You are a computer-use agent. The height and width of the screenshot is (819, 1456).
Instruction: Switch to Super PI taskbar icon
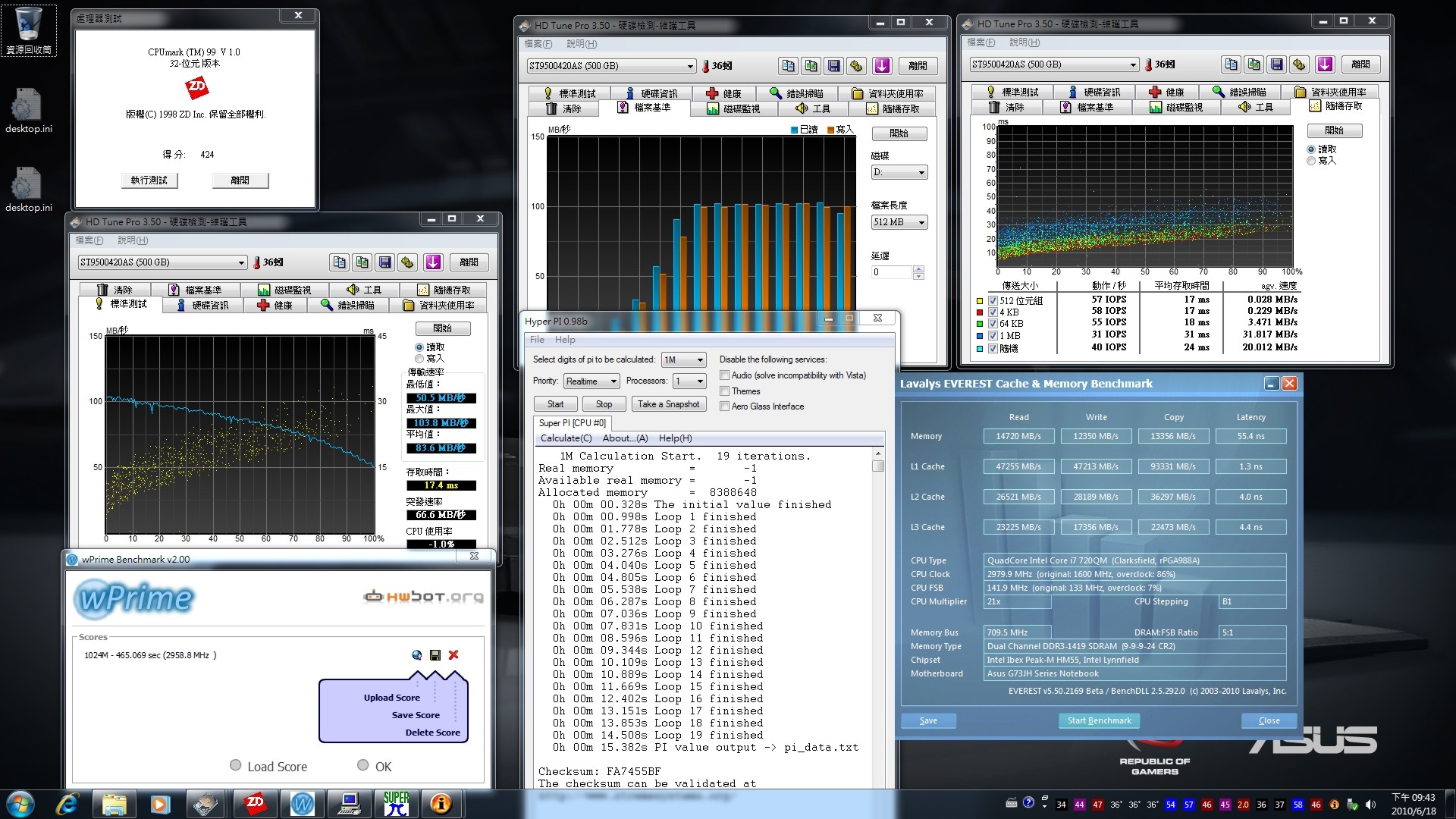pyautogui.click(x=396, y=804)
